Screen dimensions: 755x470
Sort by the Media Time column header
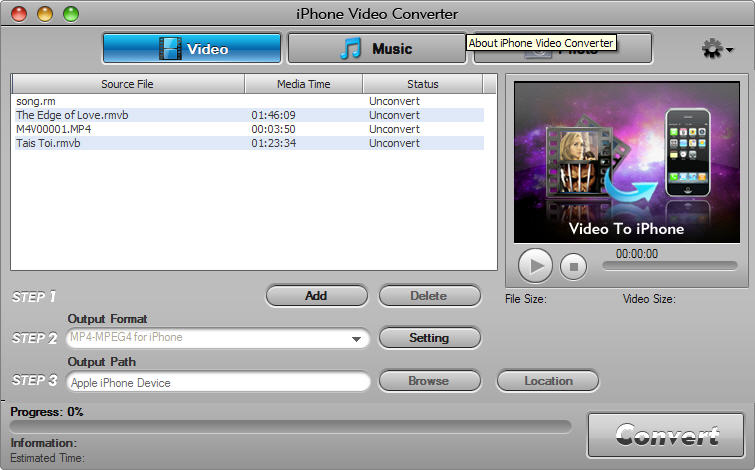coord(304,84)
